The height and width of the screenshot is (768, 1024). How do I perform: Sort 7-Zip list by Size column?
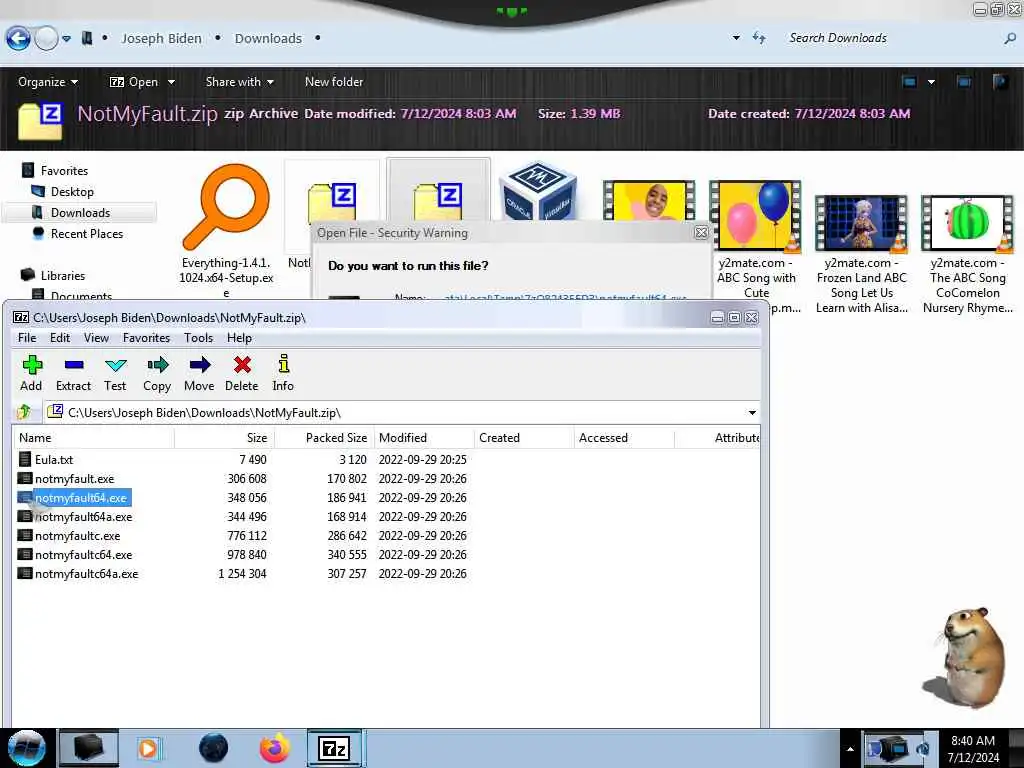(x=225, y=438)
